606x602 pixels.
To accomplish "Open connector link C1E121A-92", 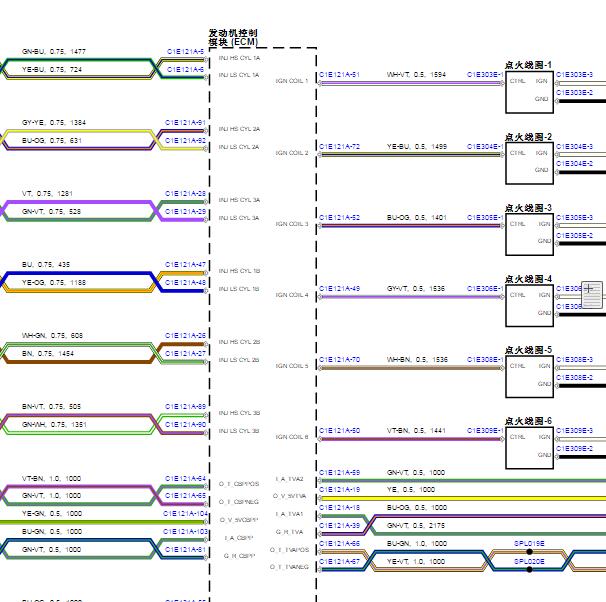I will click(x=185, y=140).
